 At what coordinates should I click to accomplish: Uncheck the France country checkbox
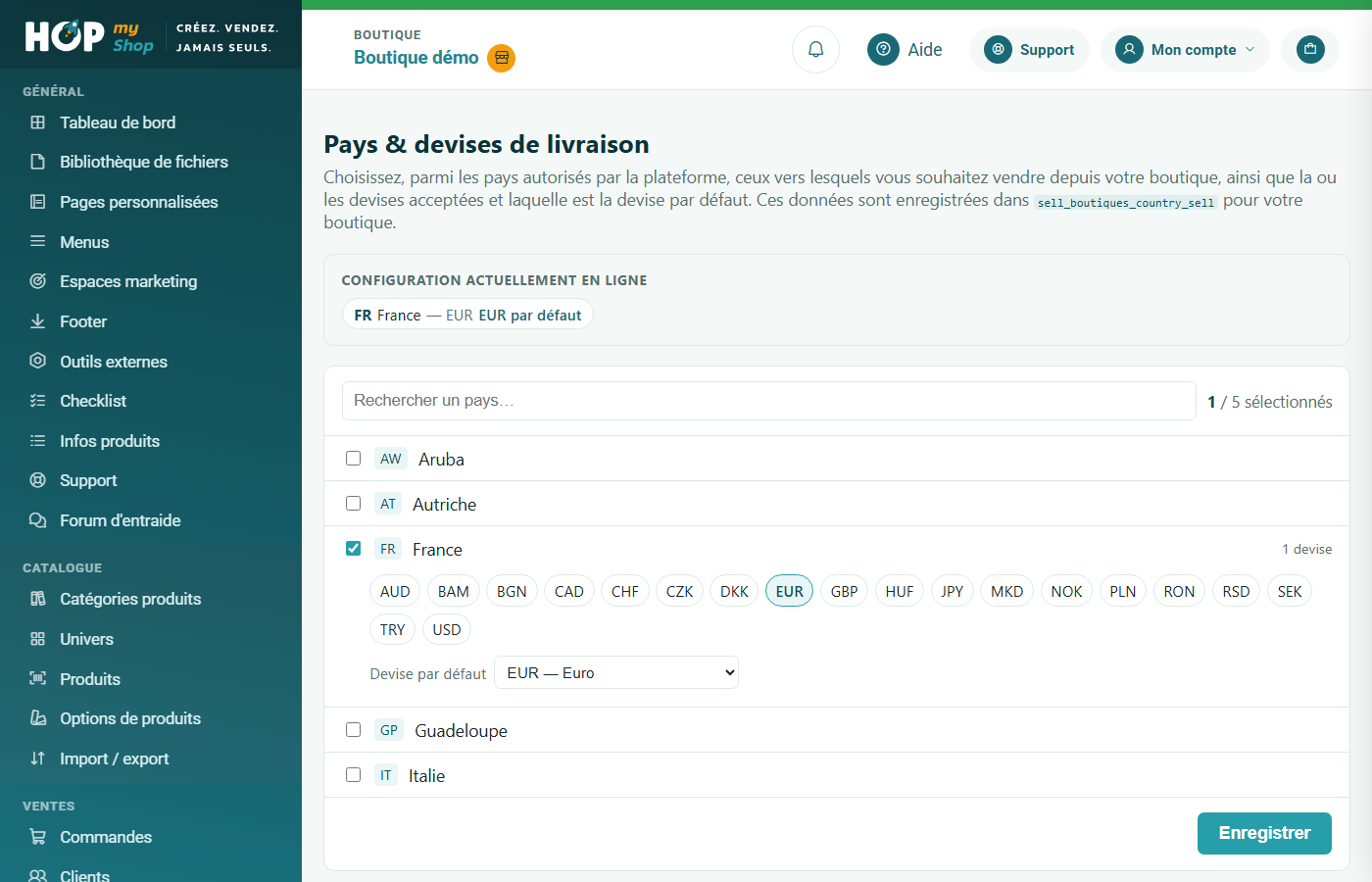click(x=354, y=549)
